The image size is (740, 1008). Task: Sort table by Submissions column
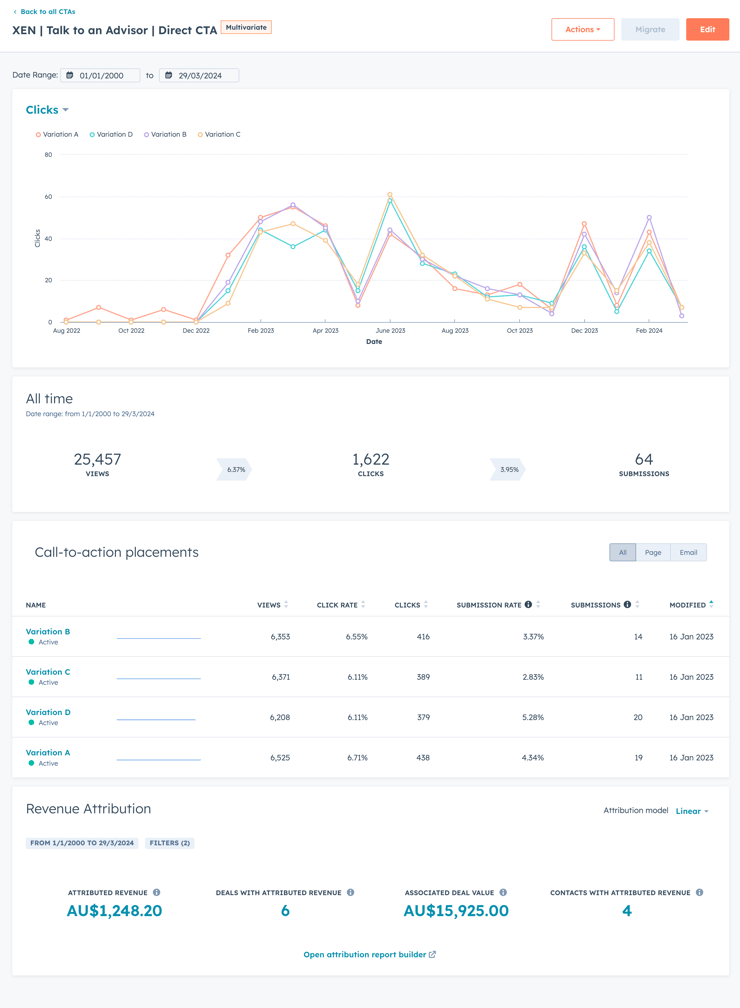605,605
